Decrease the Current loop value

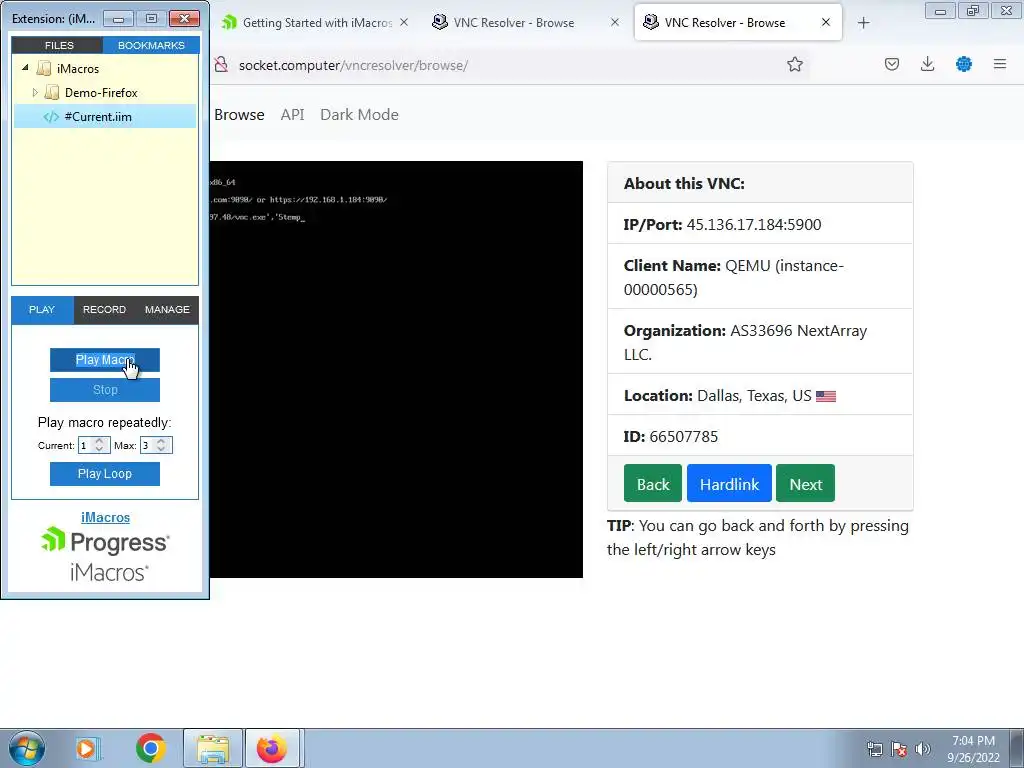coord(99,449)
